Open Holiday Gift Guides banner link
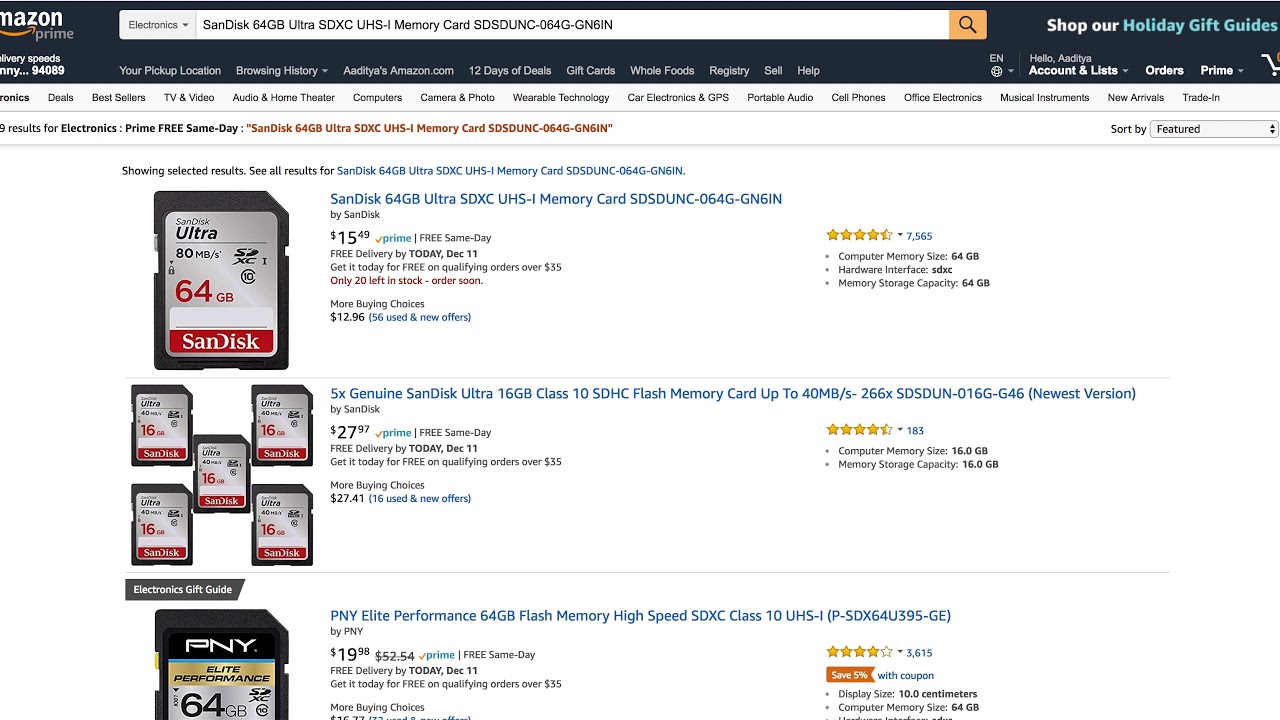1280x720 pixels. [x=1162, y=25]
